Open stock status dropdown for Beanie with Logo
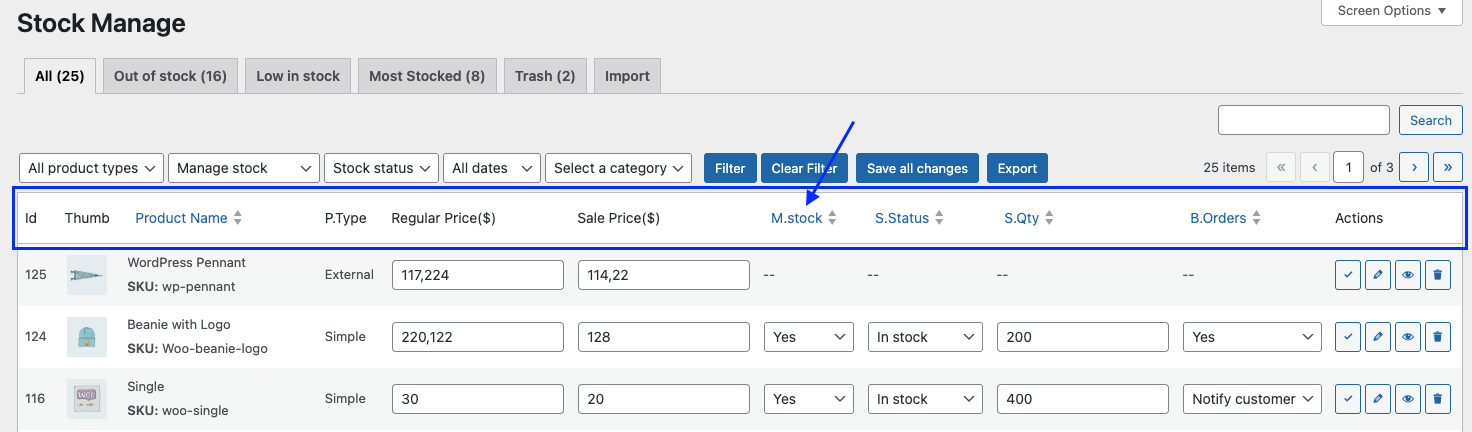Image resolution: width=1472 pixels, height=432 pixels. (x=925, y=337)
